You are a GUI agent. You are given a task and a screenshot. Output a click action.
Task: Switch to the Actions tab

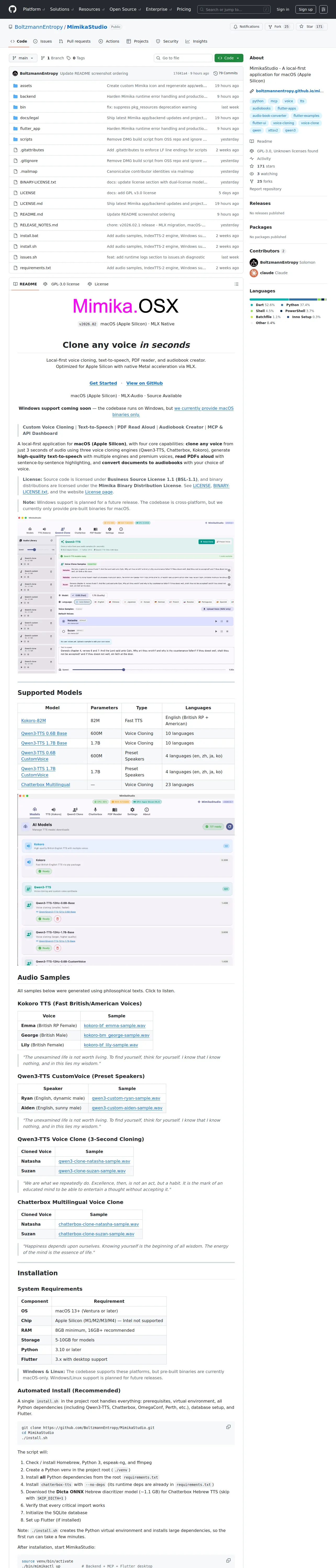pyautogui.click(x=109, y=41)
